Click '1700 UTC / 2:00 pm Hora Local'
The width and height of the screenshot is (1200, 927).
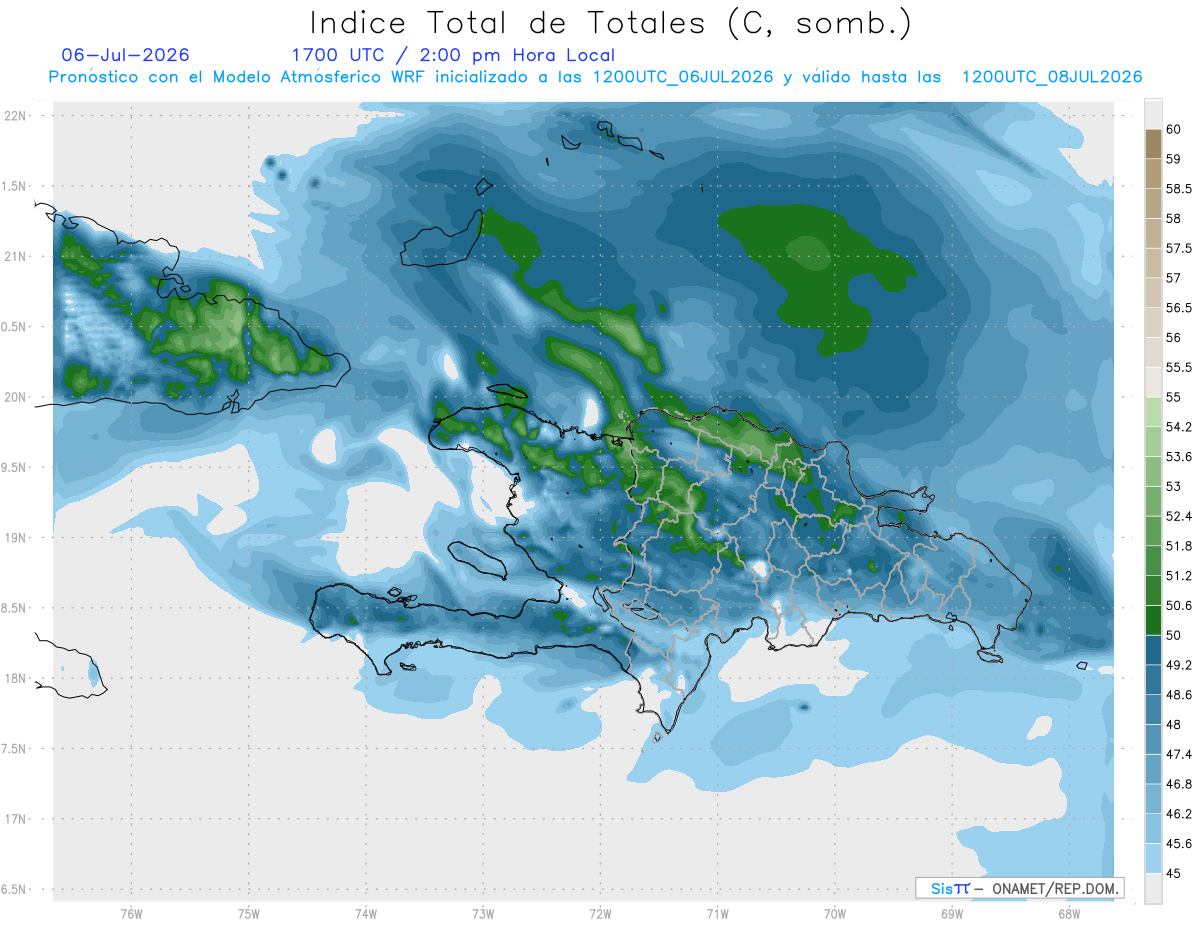[453, 56]
